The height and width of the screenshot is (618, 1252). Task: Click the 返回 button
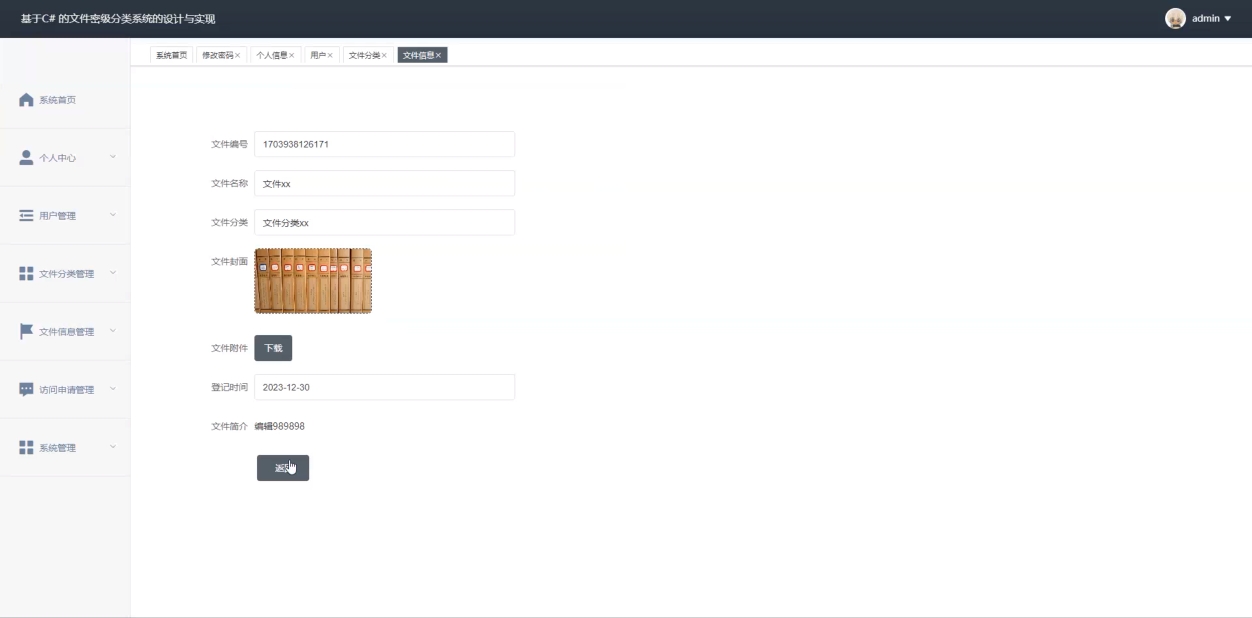click(x=283, y=468)
